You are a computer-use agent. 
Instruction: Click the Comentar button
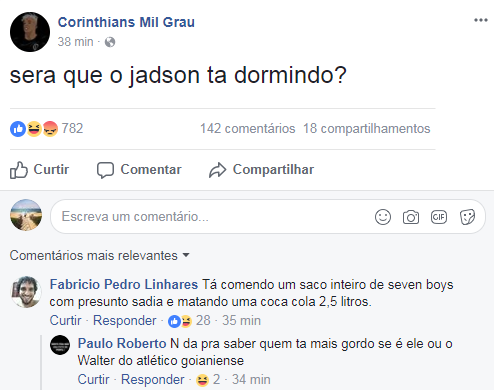pos(139,170)
